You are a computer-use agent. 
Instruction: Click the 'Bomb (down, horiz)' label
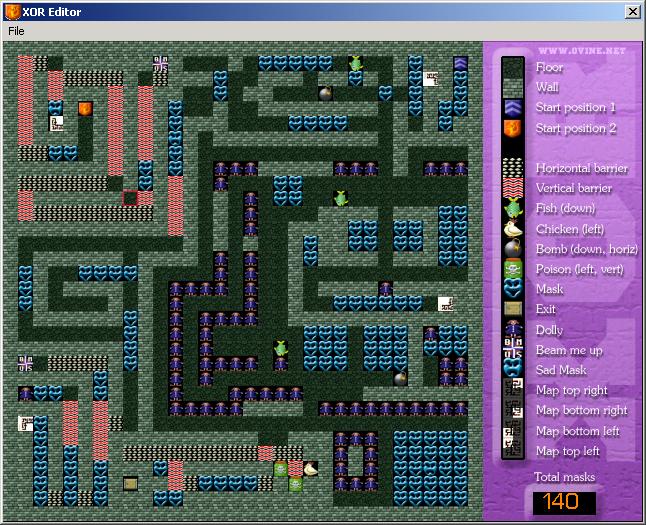coord(587,249)
